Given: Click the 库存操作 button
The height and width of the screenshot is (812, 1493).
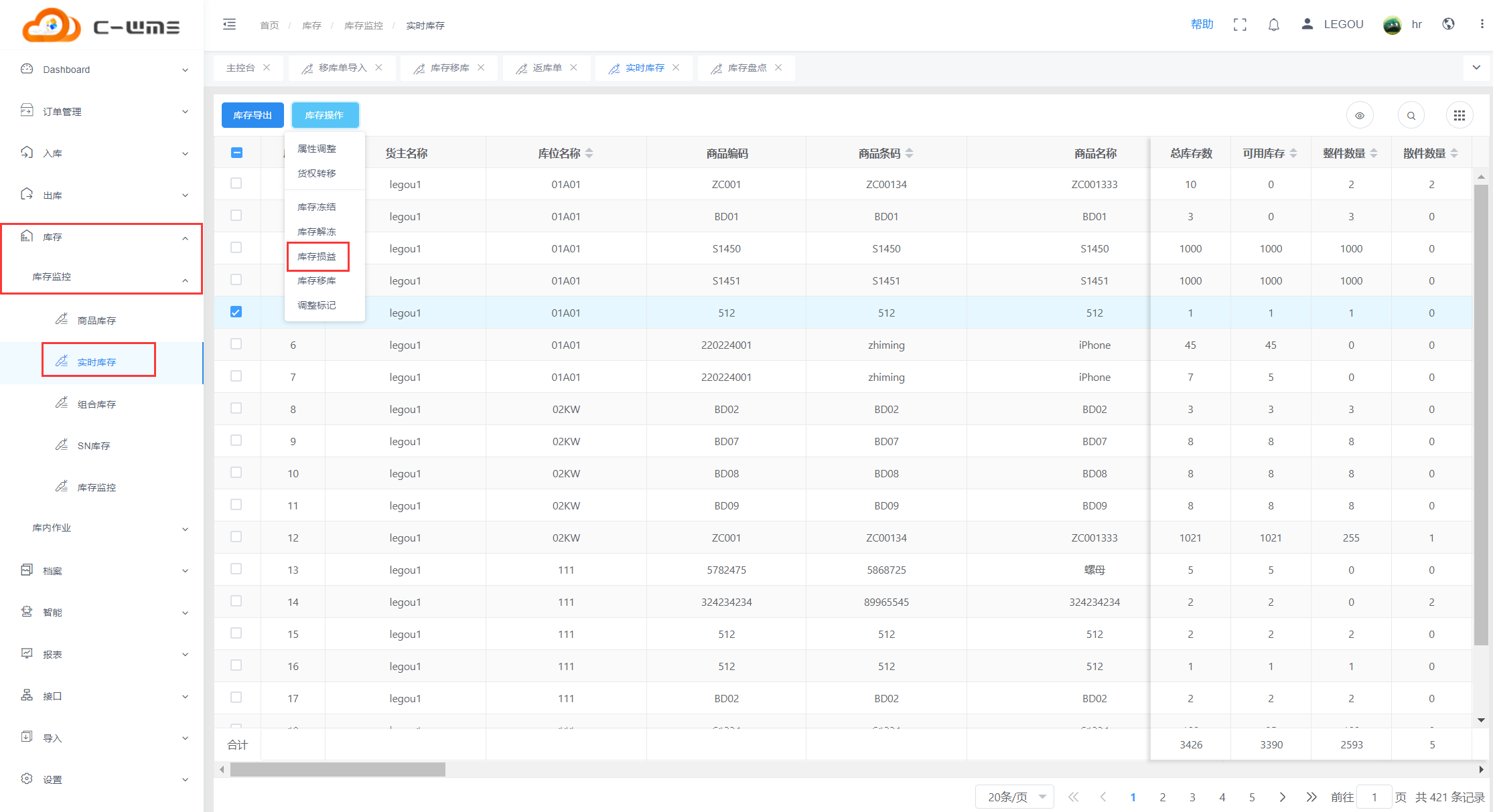Looking at the screenshot, I should pyautogui.click(x=325, y=115).
